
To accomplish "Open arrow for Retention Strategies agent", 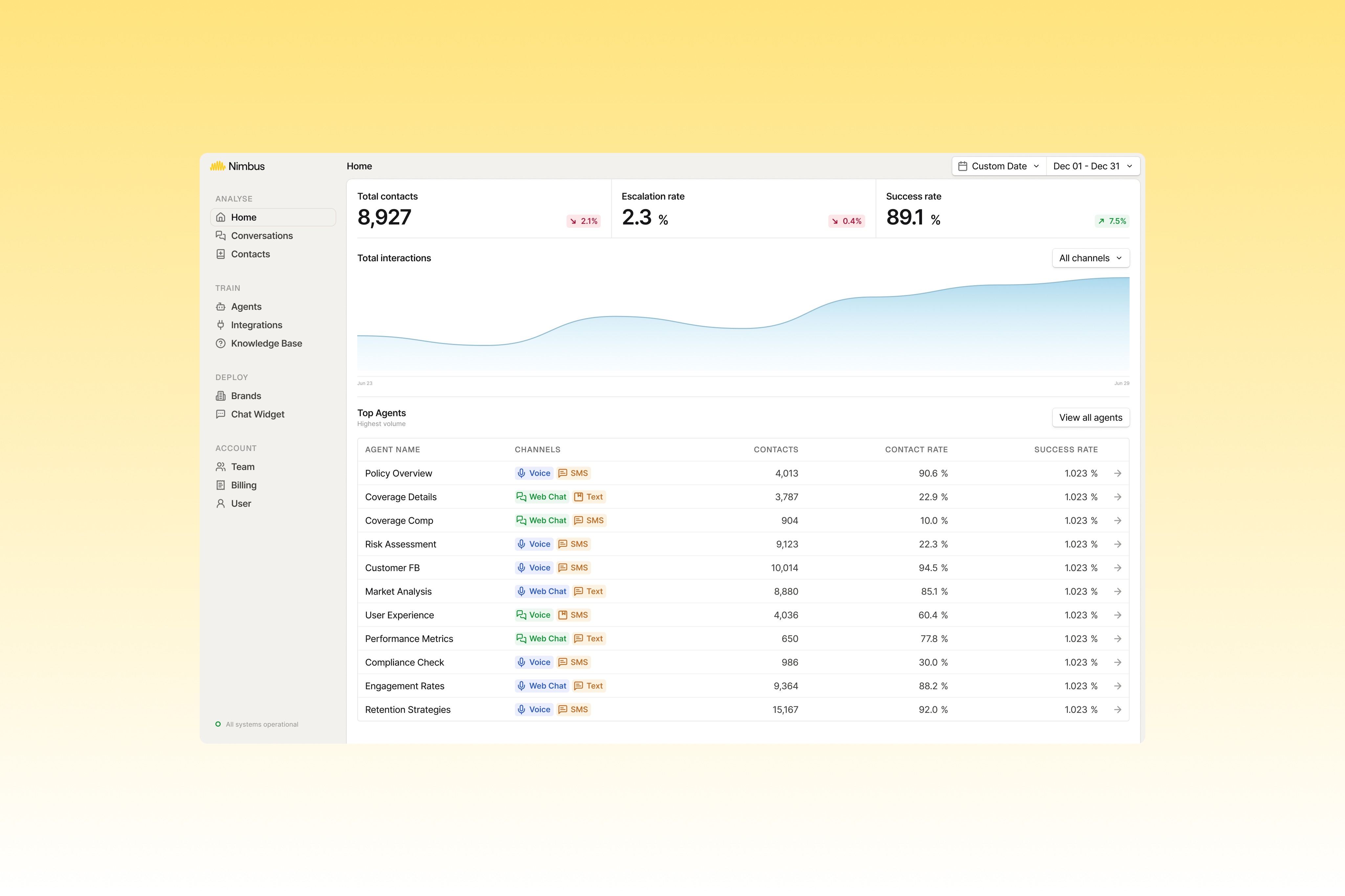I will click(x=1117, y=710).
